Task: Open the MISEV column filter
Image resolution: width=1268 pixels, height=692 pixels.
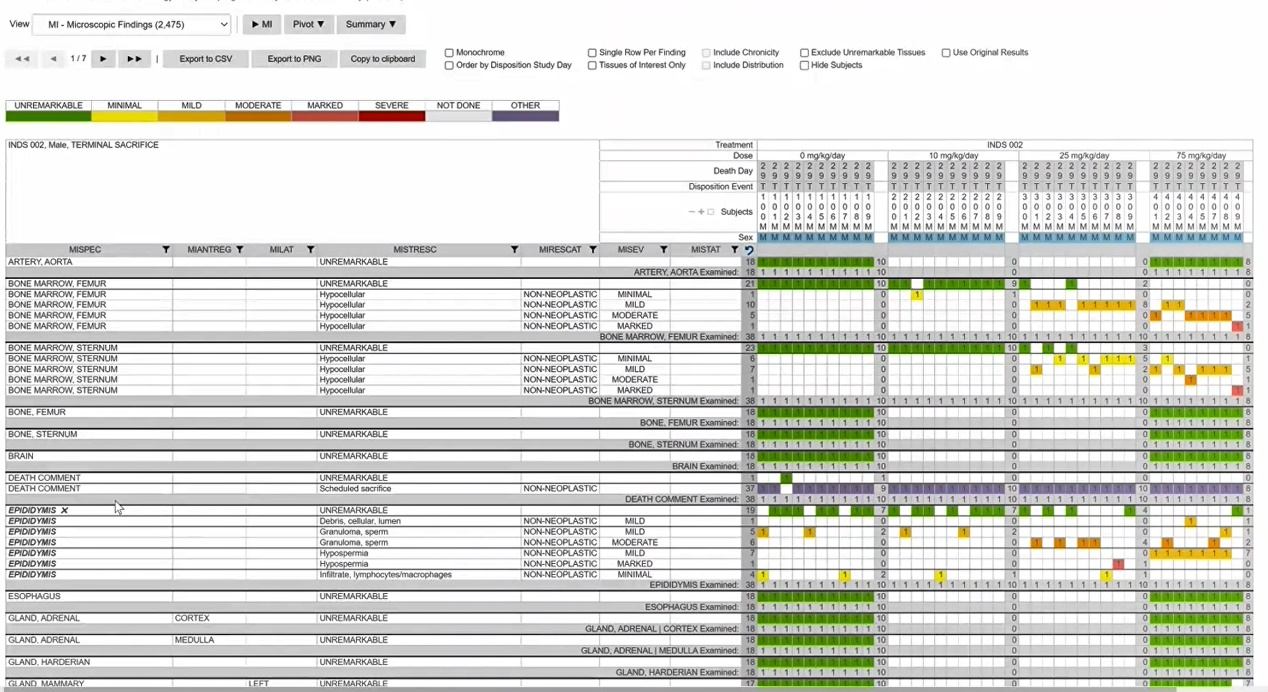Action: point(663,250)
